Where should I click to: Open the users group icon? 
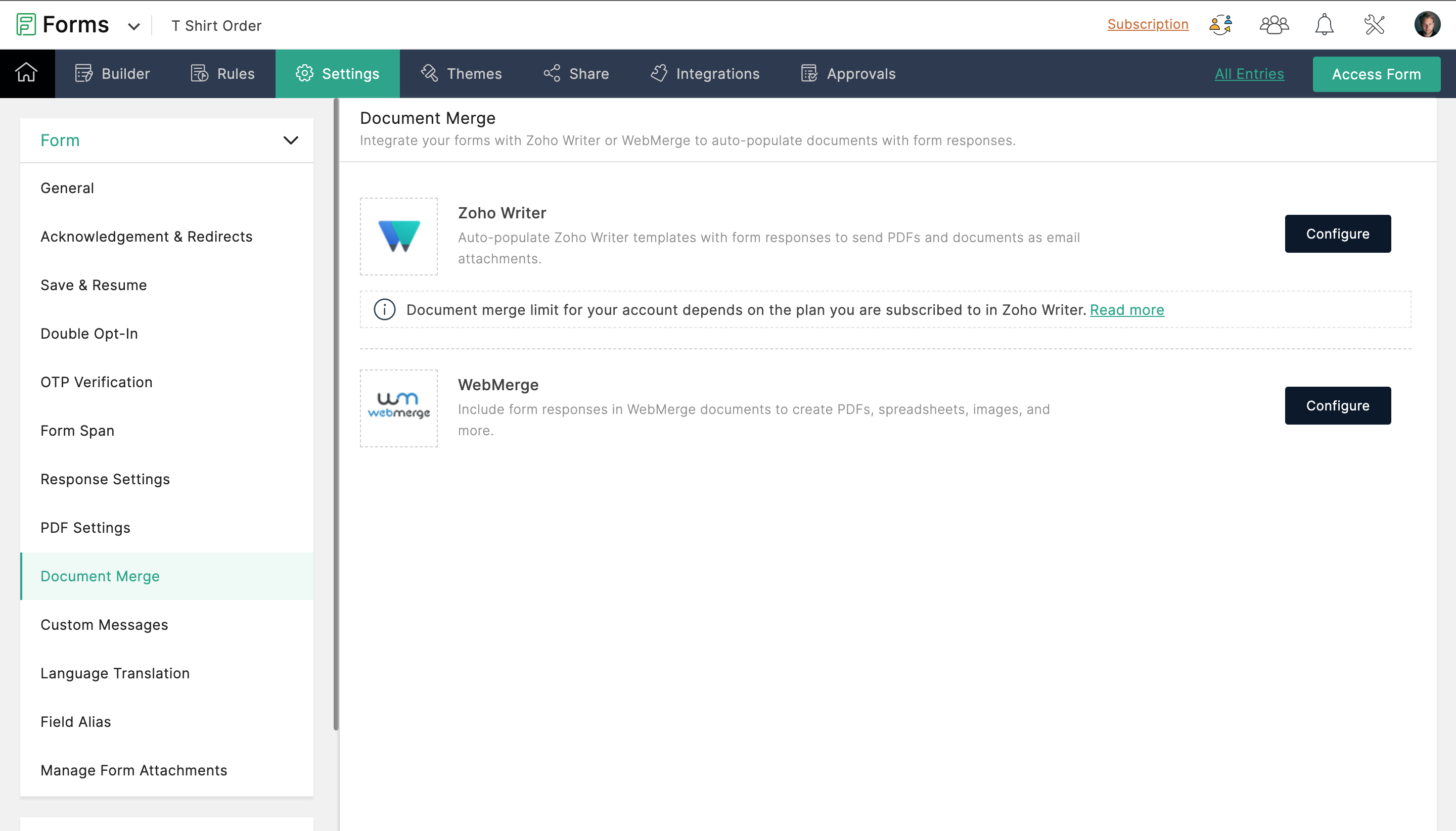click(1274, 25)
